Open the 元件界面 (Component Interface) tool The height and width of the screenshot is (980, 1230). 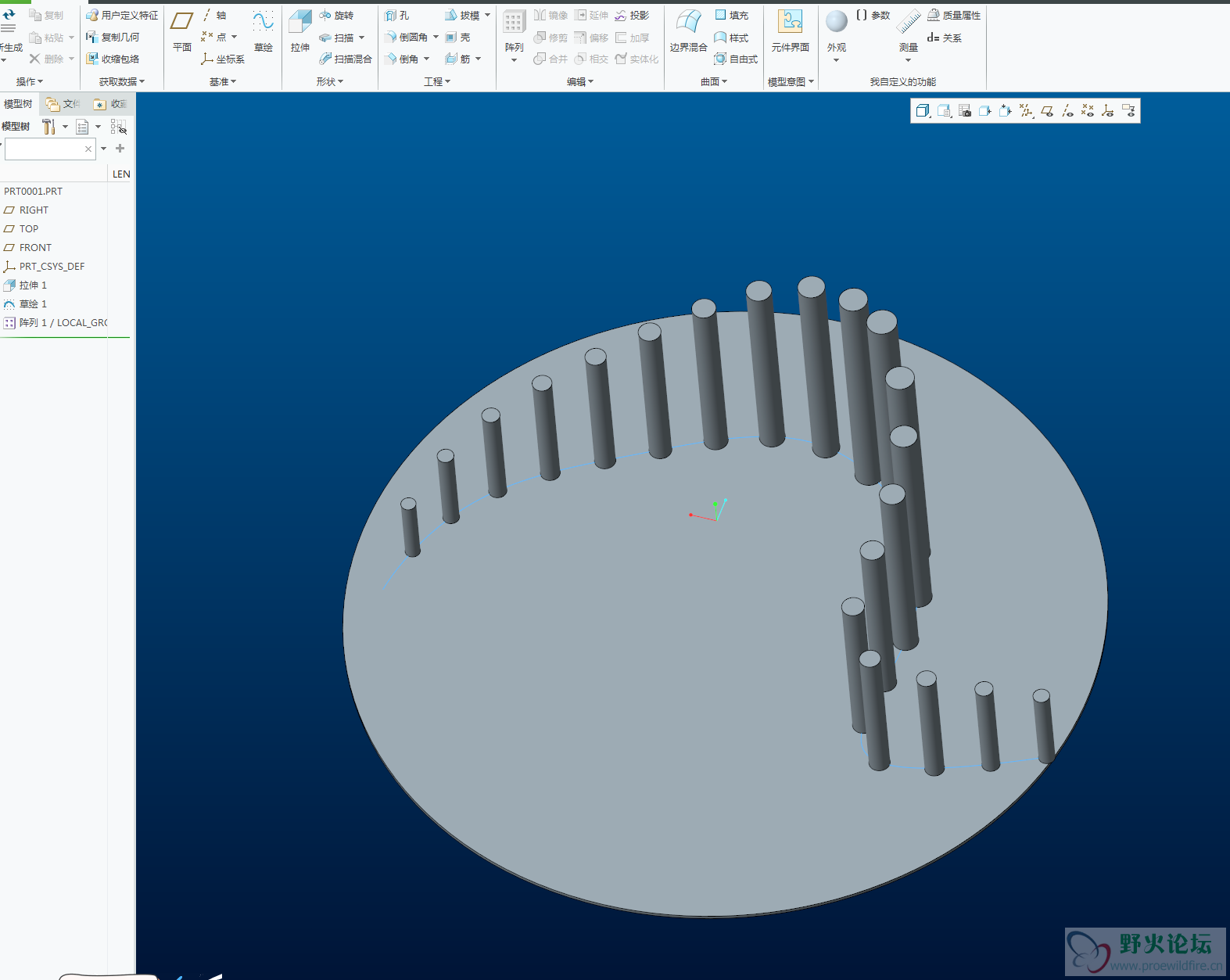click(x=790, y=31)
